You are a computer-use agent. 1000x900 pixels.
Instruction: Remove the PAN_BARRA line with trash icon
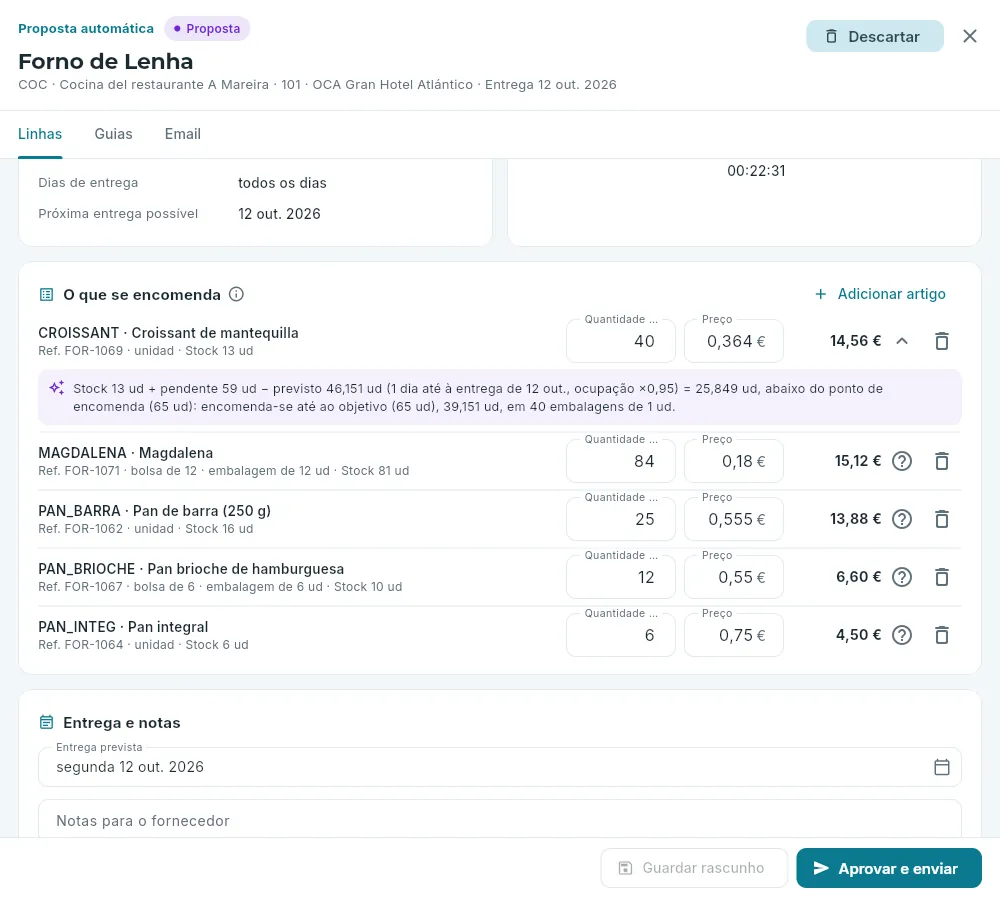coord(941,519)
